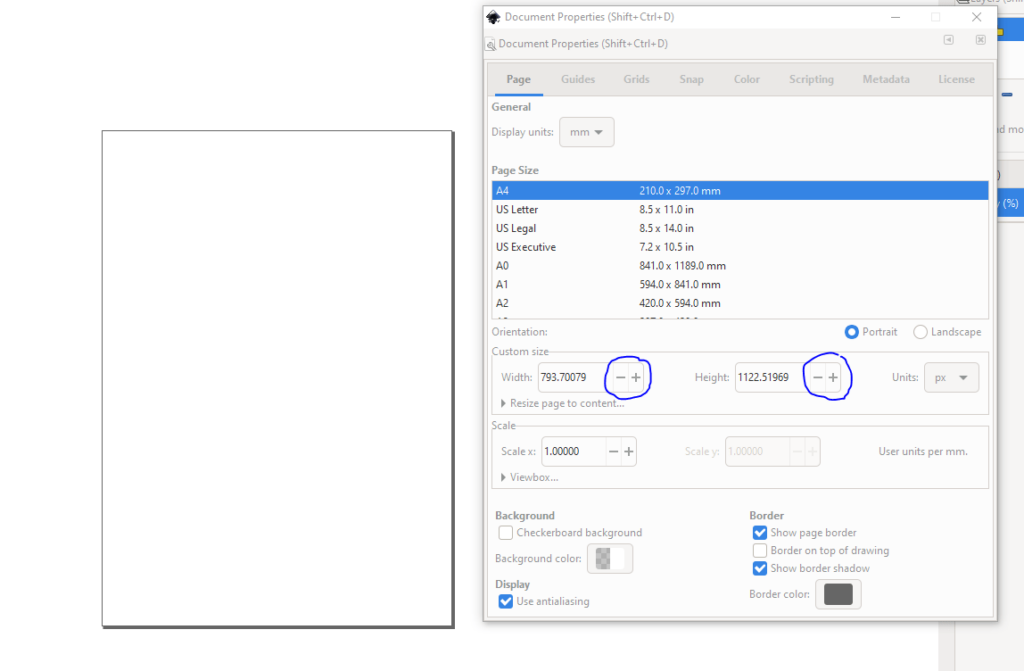Click the dialog panel close icon
Viewport: 1024px width, 671px height.
pos(981,40)
